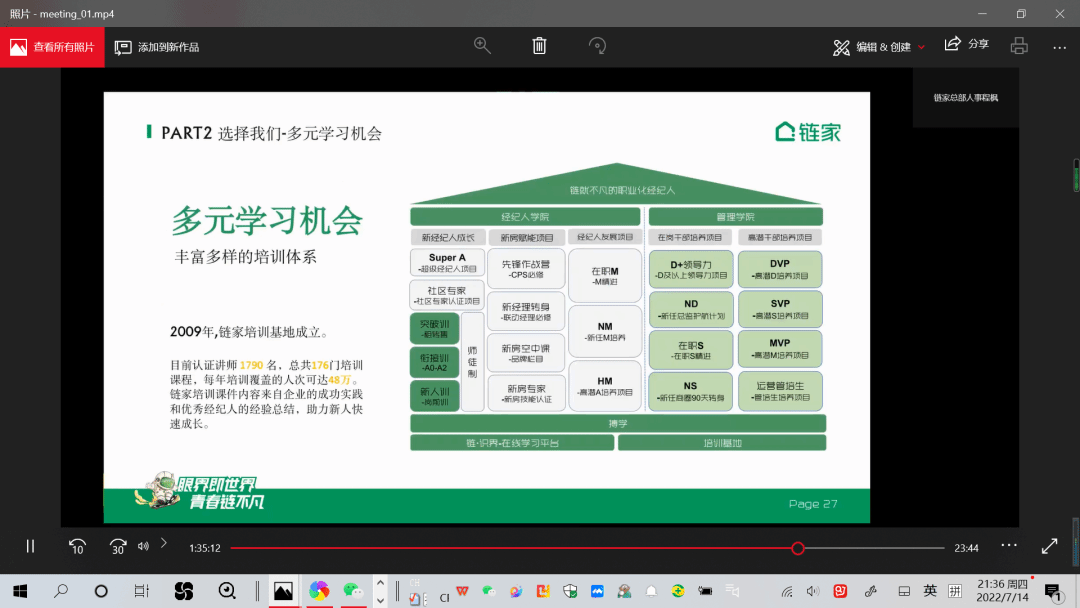Open the top toolbar more options menu
1080x608 pixels.
[1059, 47]
